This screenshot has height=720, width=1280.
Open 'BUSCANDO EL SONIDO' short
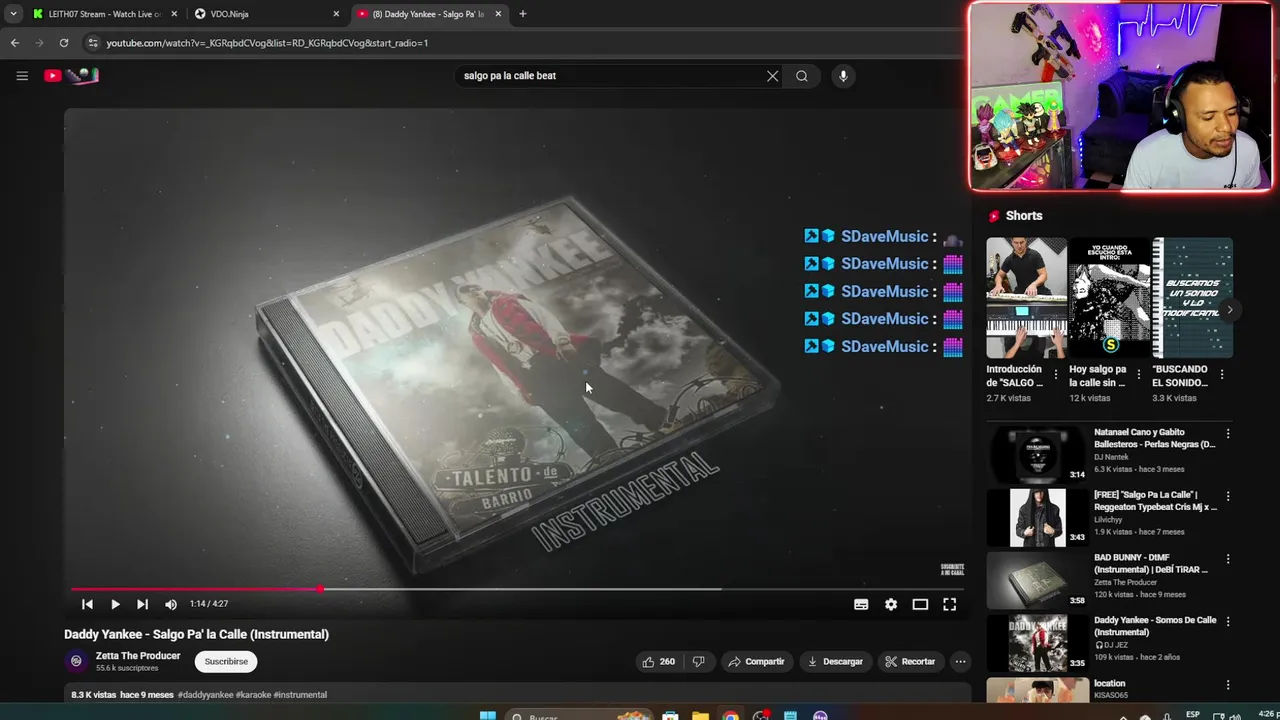click(x=1192, y=298)
